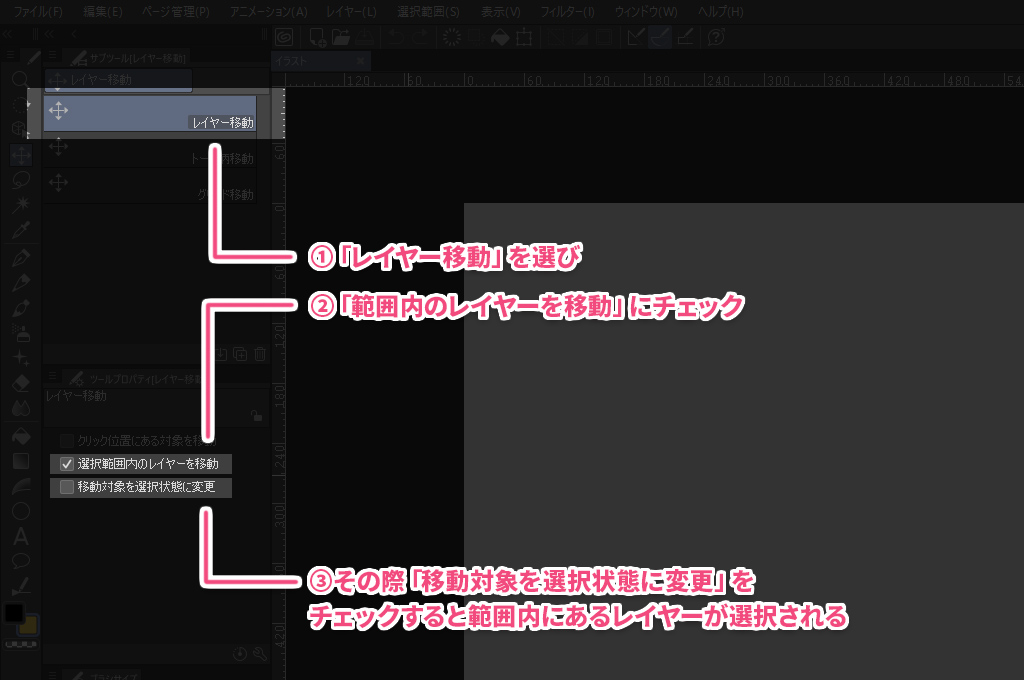This screenshot has height=680, width=1024.
Task: Click the black main color swatch
Action: pos(14,613)
